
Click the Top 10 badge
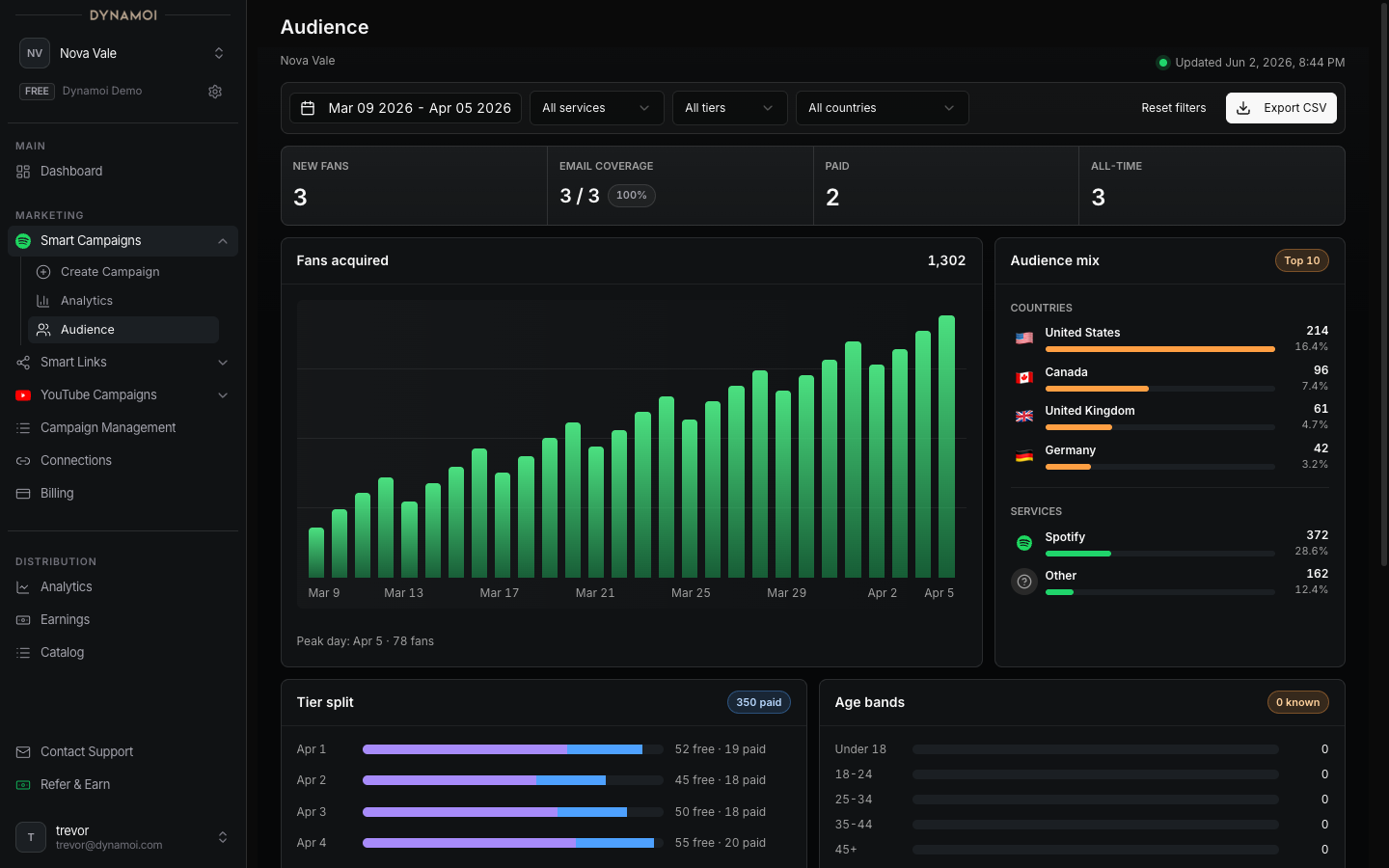tap(1302, 260)
